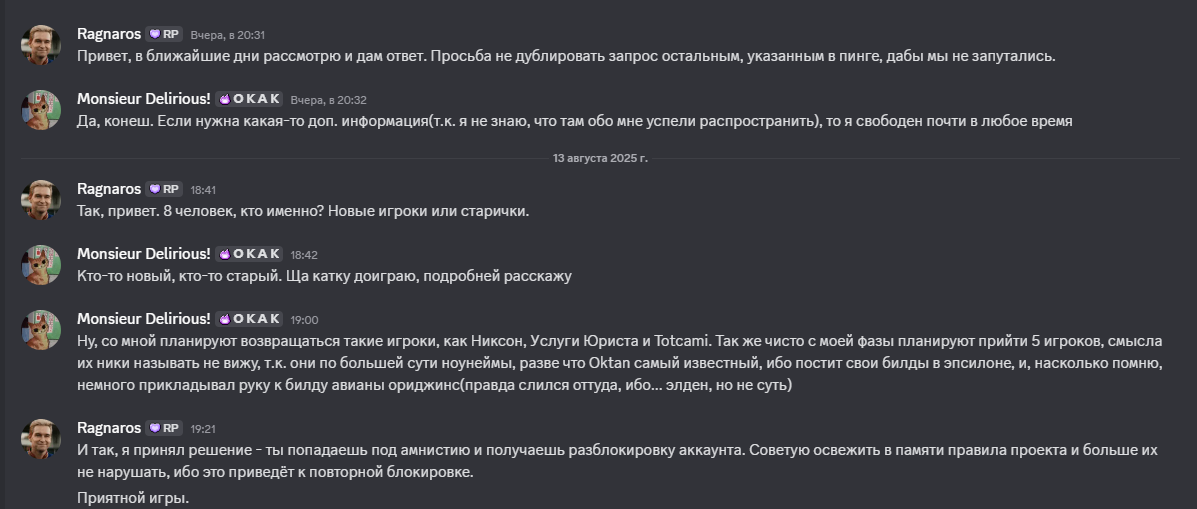Click Monsieur Delirious avatar at the 20:32 message
Screen dimensions: 1197x509
coord(40,110)
